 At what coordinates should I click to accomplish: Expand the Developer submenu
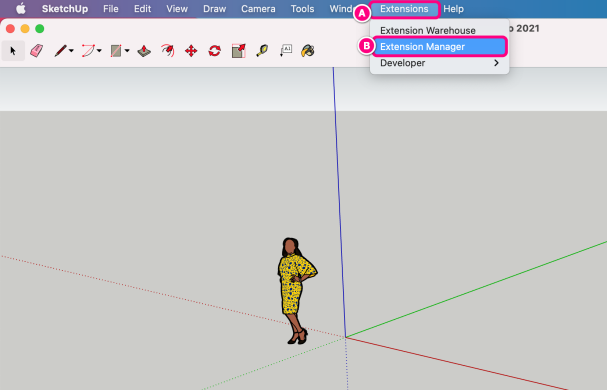pos(440,63)
